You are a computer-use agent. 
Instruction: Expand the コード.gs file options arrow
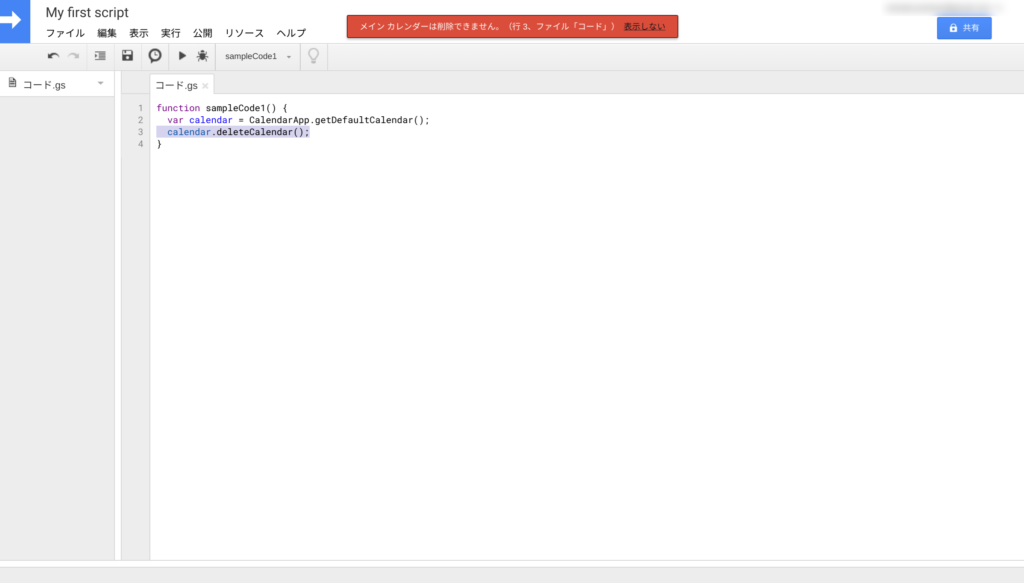[x=100, y=84]
